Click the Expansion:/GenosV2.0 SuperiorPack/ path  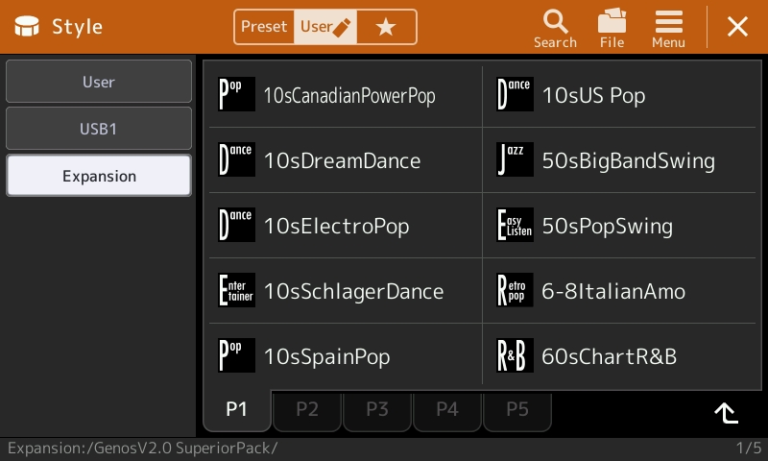point(143,448)
